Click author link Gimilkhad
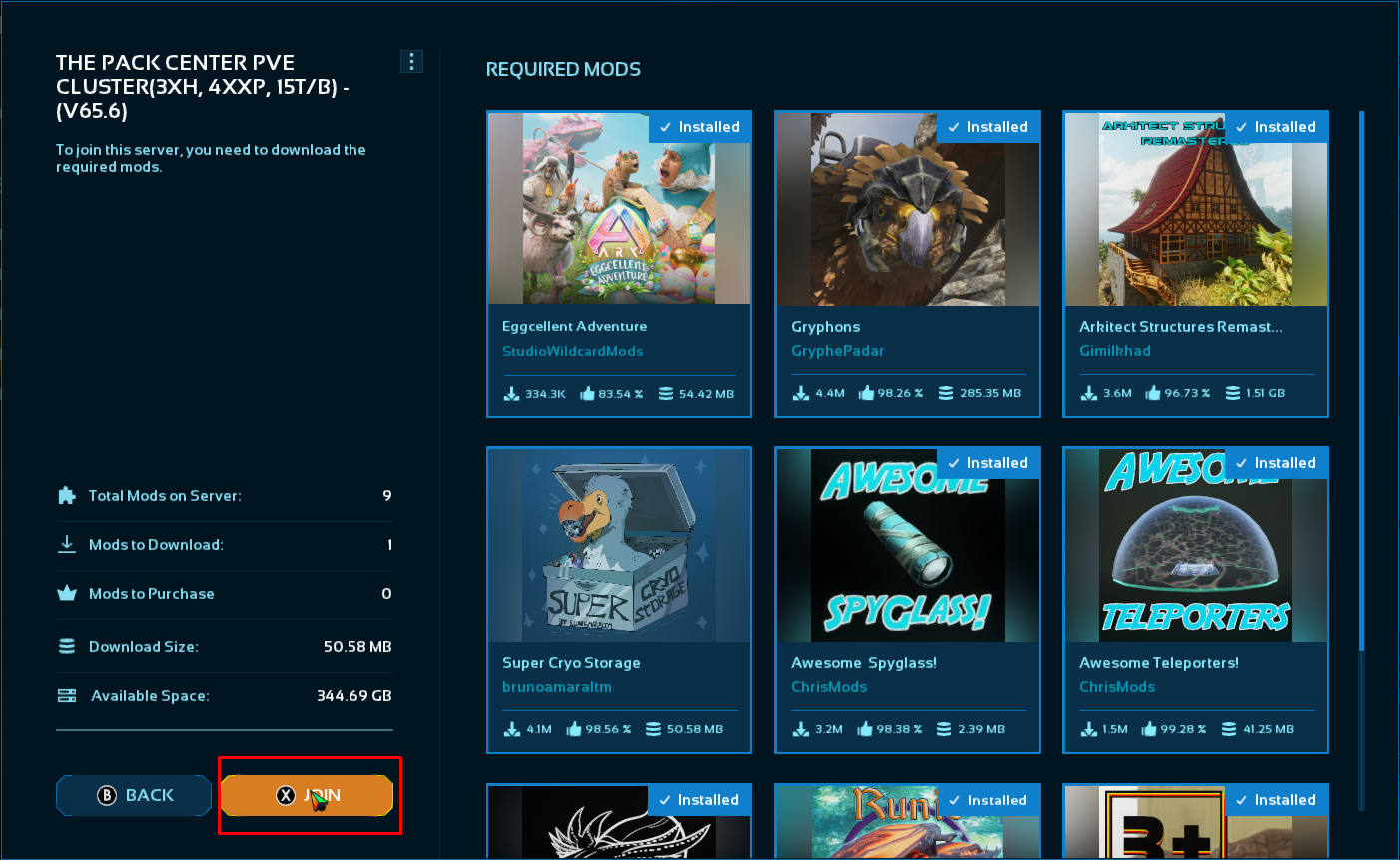Image resolution: width=1400 pixels, height=860 pixels. [x=1114, y=351]
